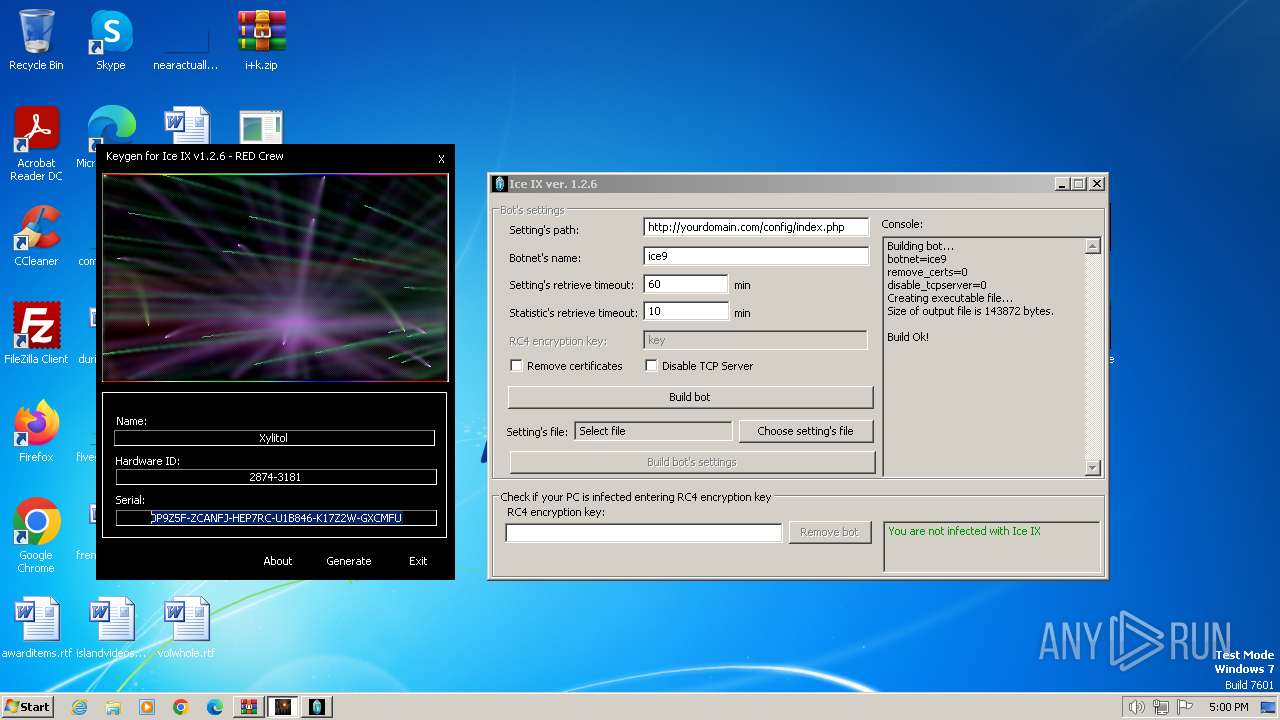Click the Ice IX title bar crystal icon
The height and width of the screenshot is (720, 1280).
coord(500,184)
